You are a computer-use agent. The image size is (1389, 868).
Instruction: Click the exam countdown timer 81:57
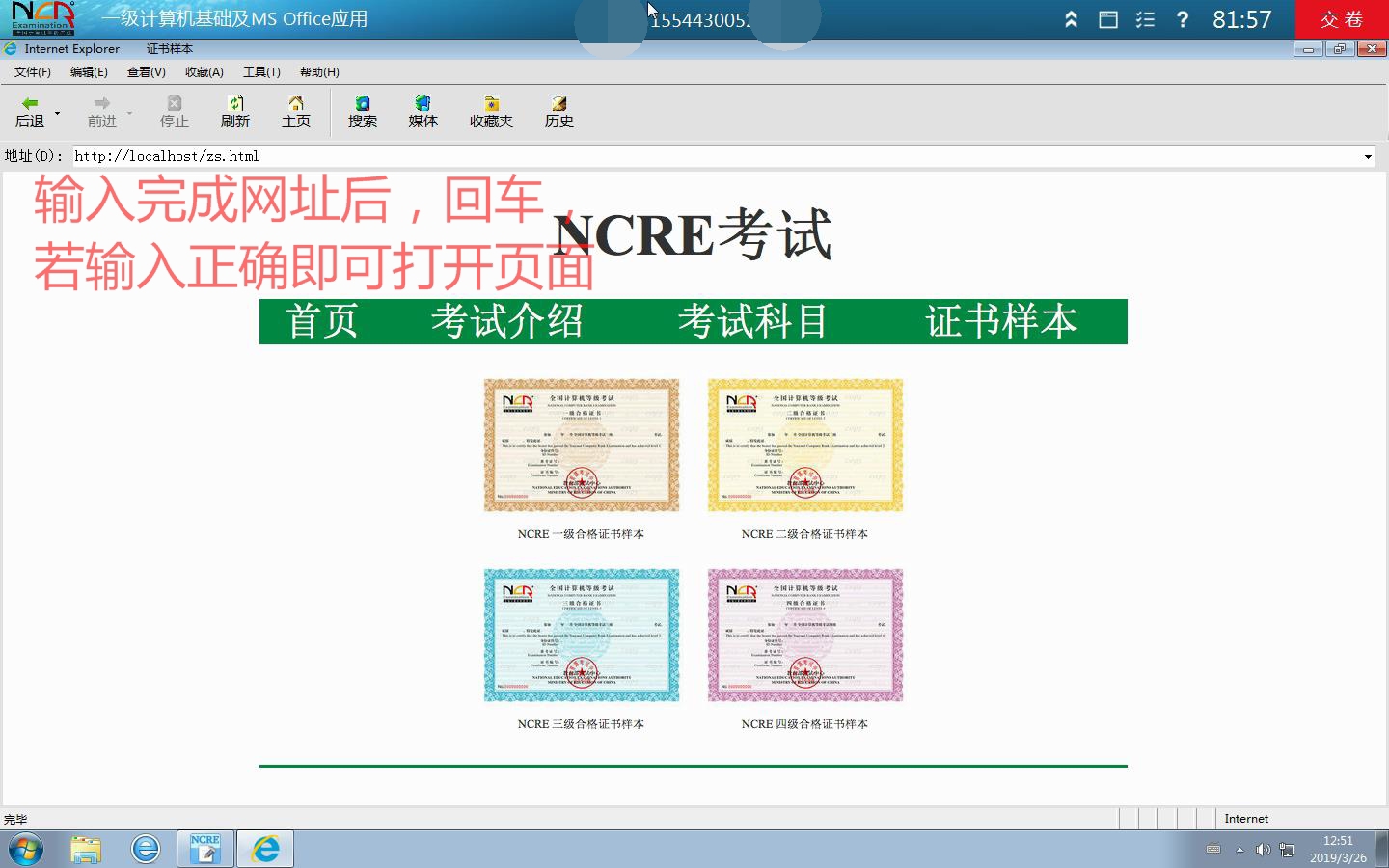1242,19
